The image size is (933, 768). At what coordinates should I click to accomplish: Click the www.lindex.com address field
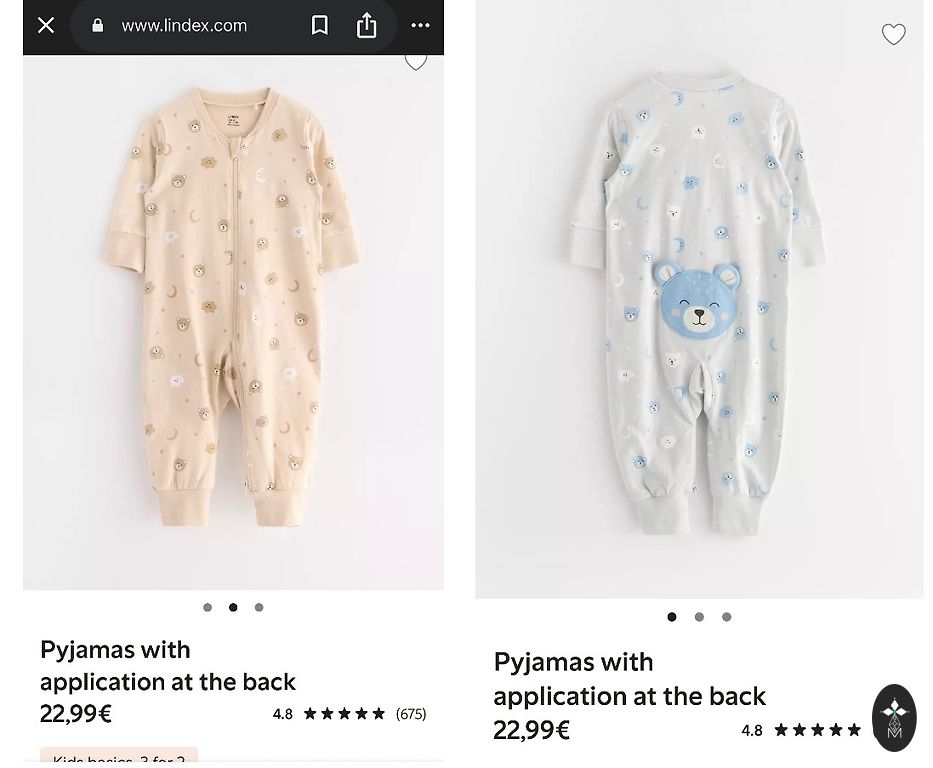[x=184, y=26]
